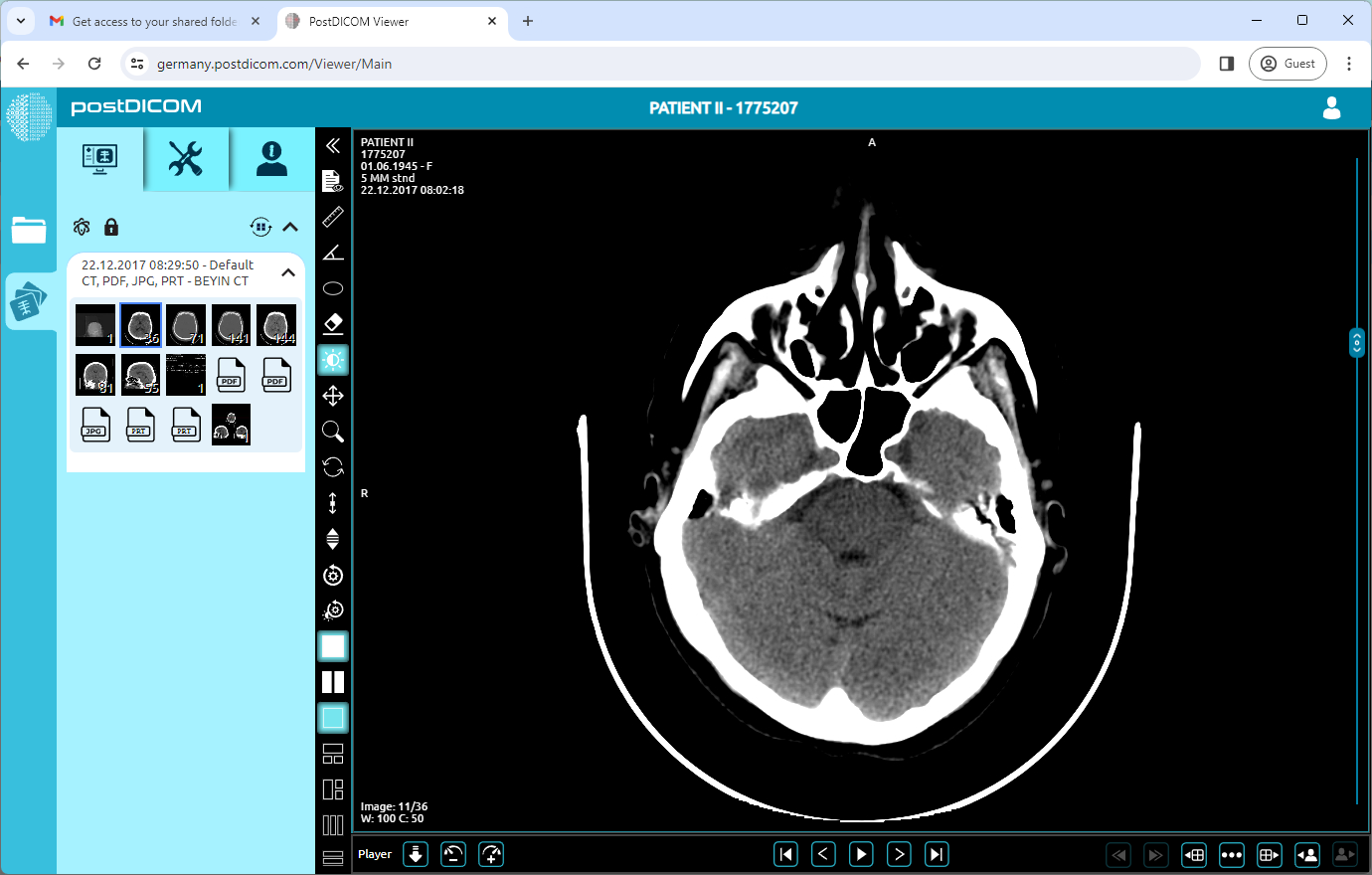Select the angle measurement tool
1372x875 pixels.
point(333,253)
